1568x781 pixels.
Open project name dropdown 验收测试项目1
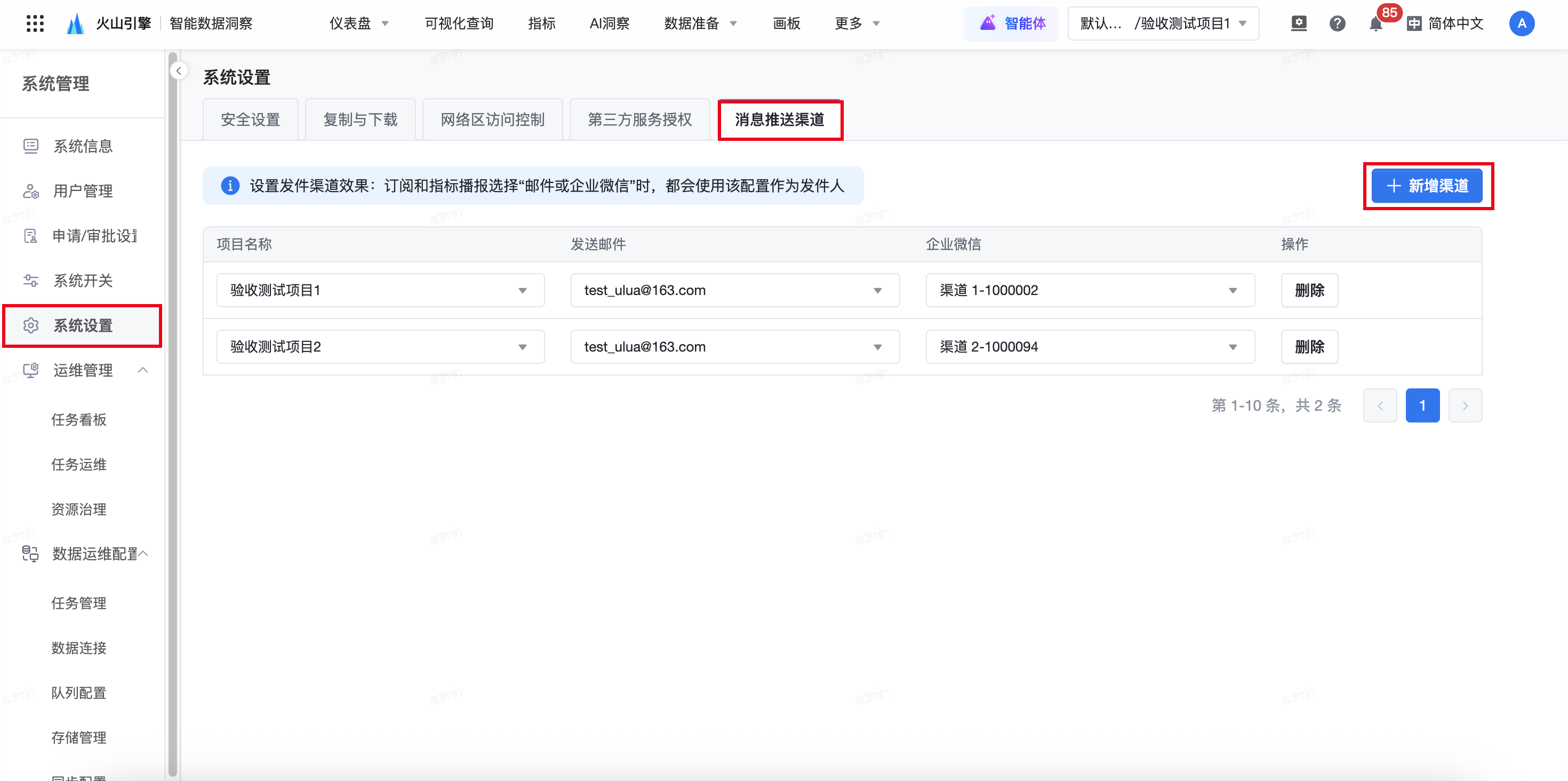tap(380, 290)
